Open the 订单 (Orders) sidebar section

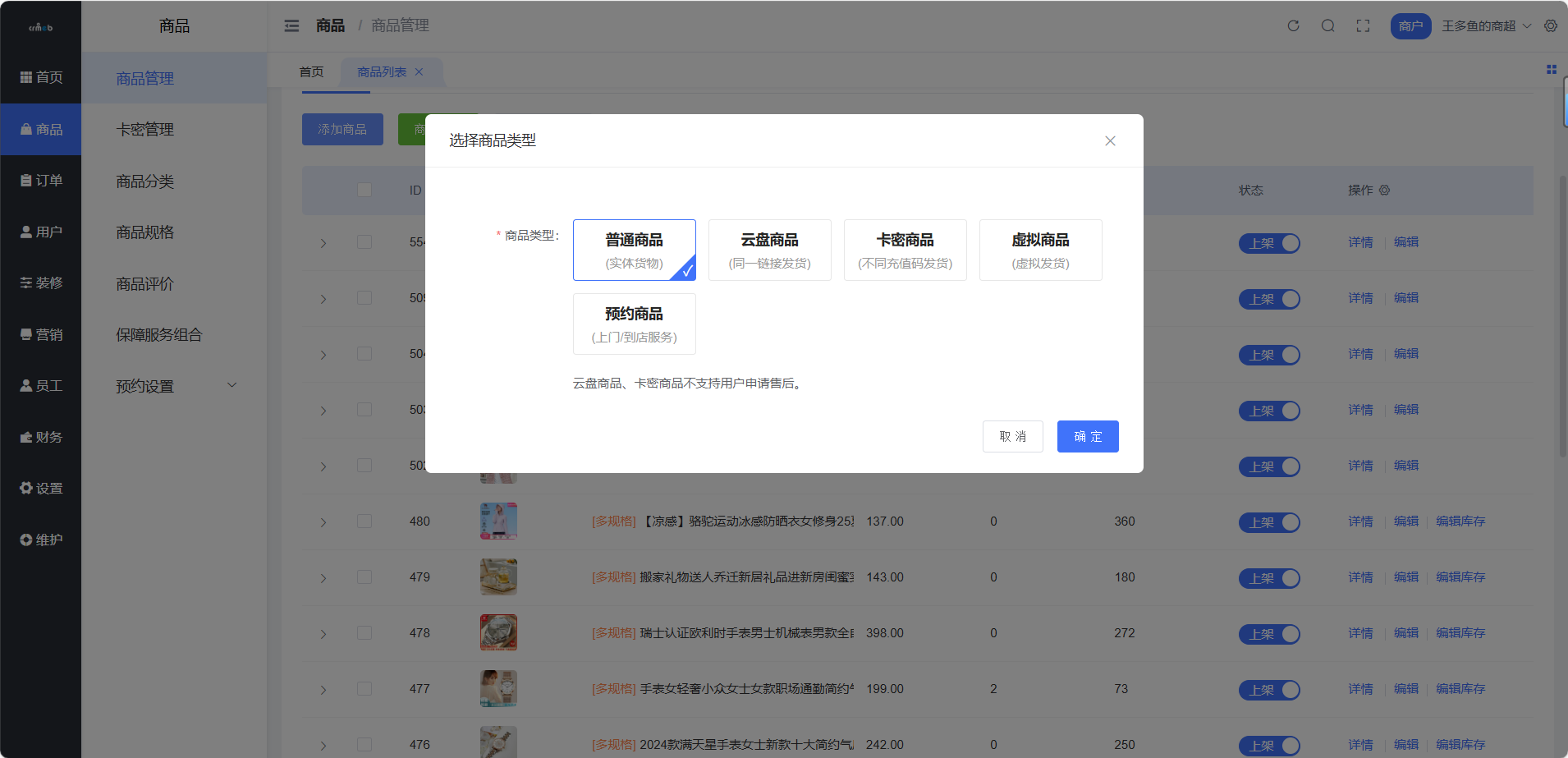[41, 180]
